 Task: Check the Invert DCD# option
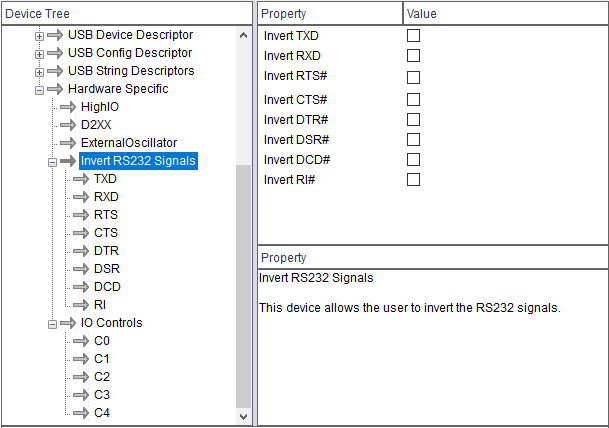413,160
